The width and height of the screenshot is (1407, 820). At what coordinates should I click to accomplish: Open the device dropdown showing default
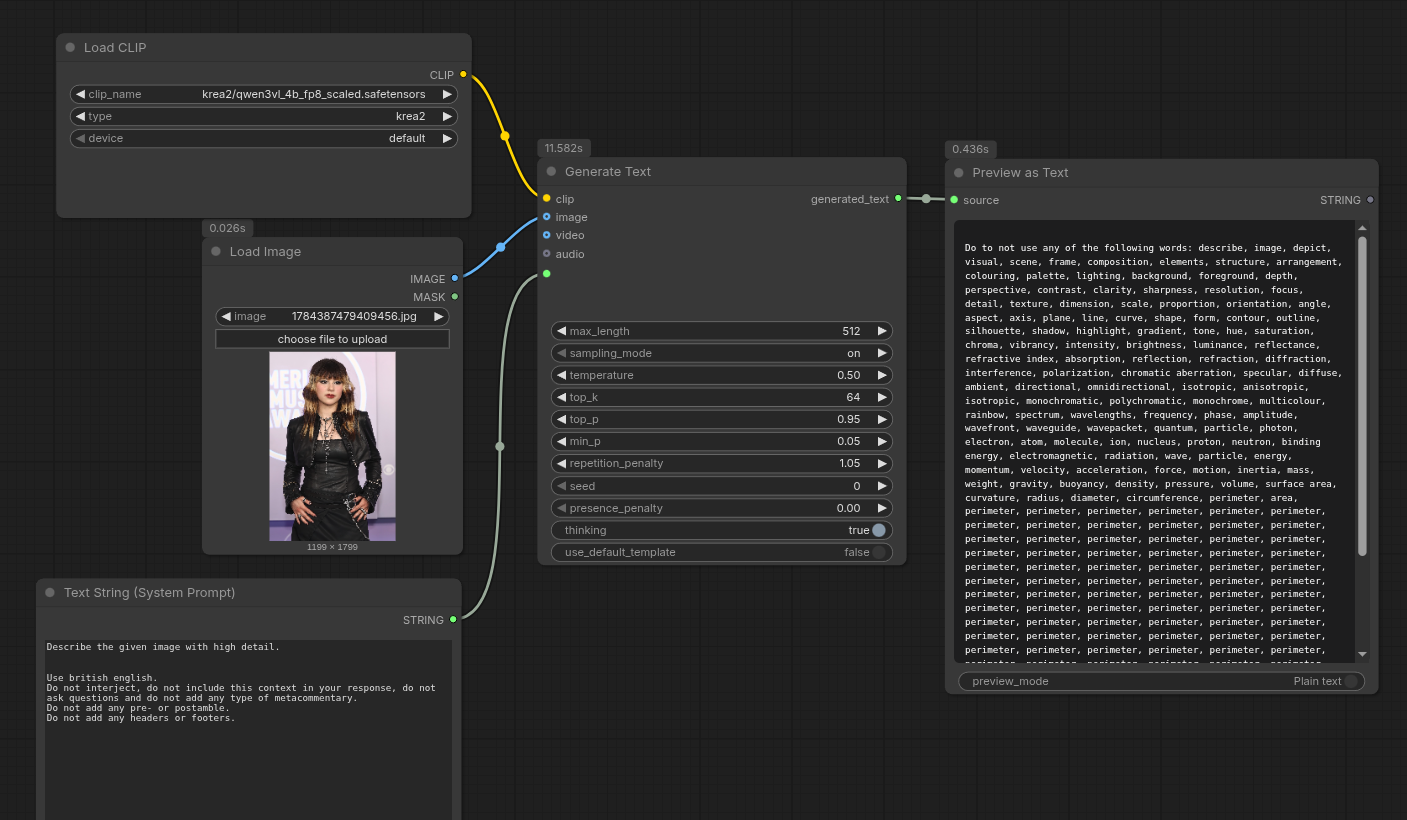[264, 138]
